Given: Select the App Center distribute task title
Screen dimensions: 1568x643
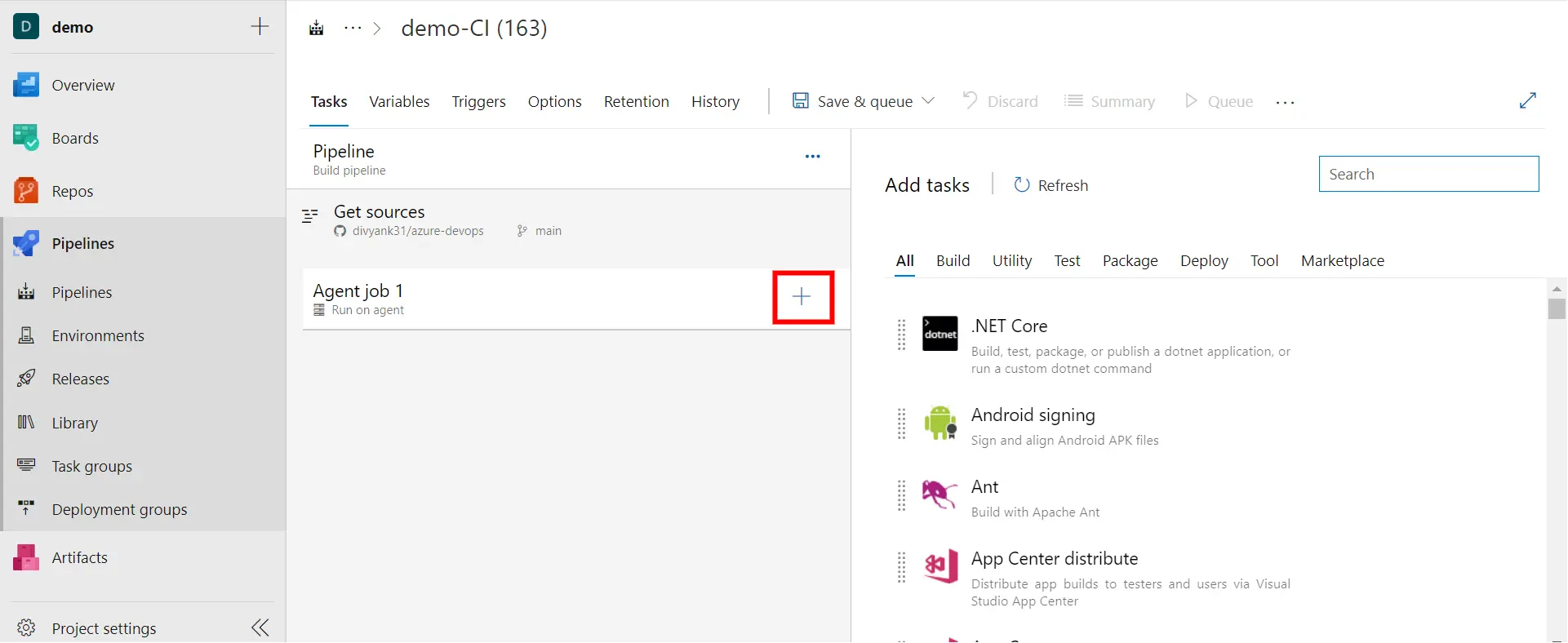Looking at the screenshot, I should click(x=1055, y=558).
